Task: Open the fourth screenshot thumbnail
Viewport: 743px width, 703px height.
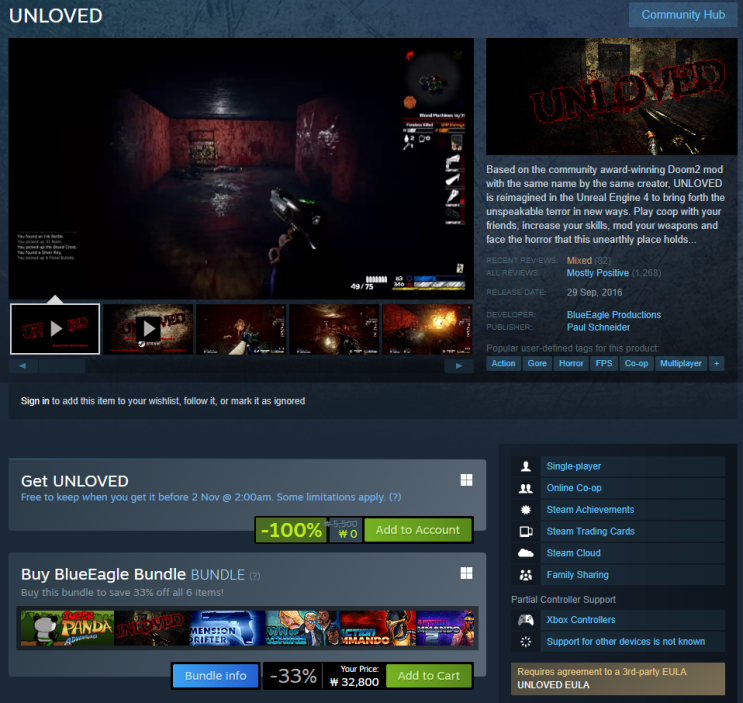Action: pos(334,329)
